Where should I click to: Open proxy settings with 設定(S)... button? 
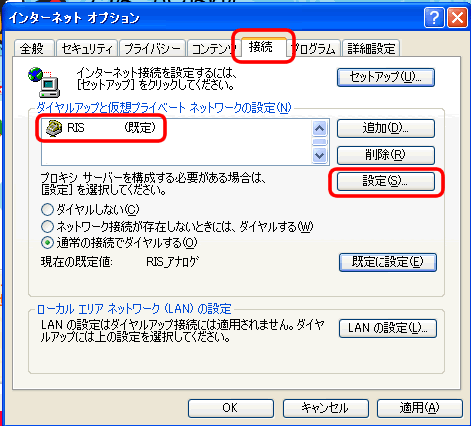386,181
